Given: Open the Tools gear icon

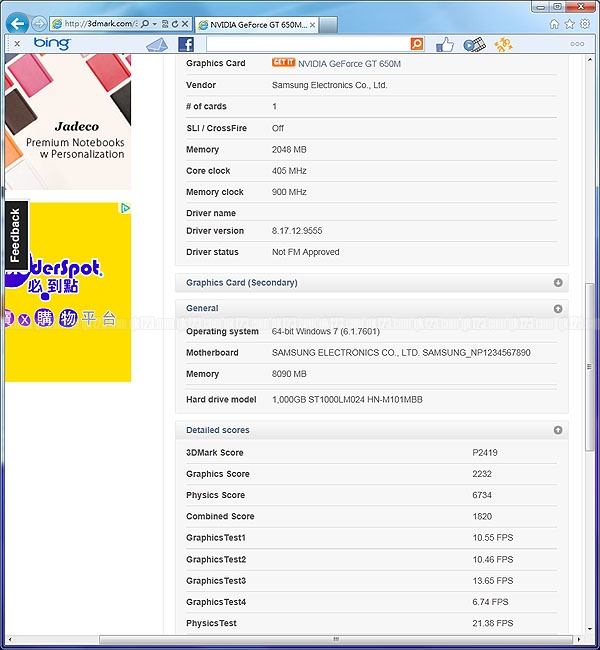Looking at the screenshot, I should [585, 24].
